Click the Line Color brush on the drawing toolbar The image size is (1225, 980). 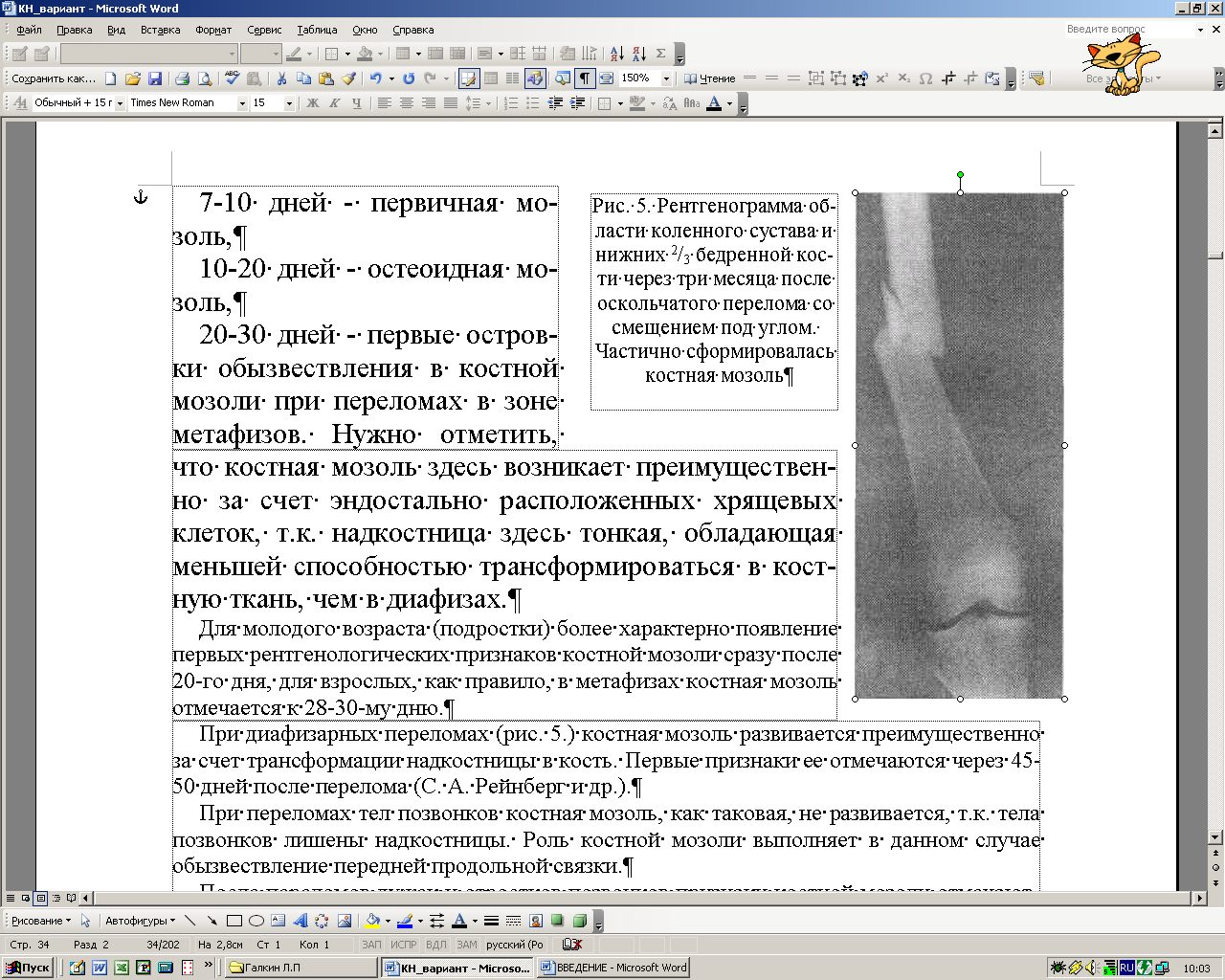coord(404,921)
